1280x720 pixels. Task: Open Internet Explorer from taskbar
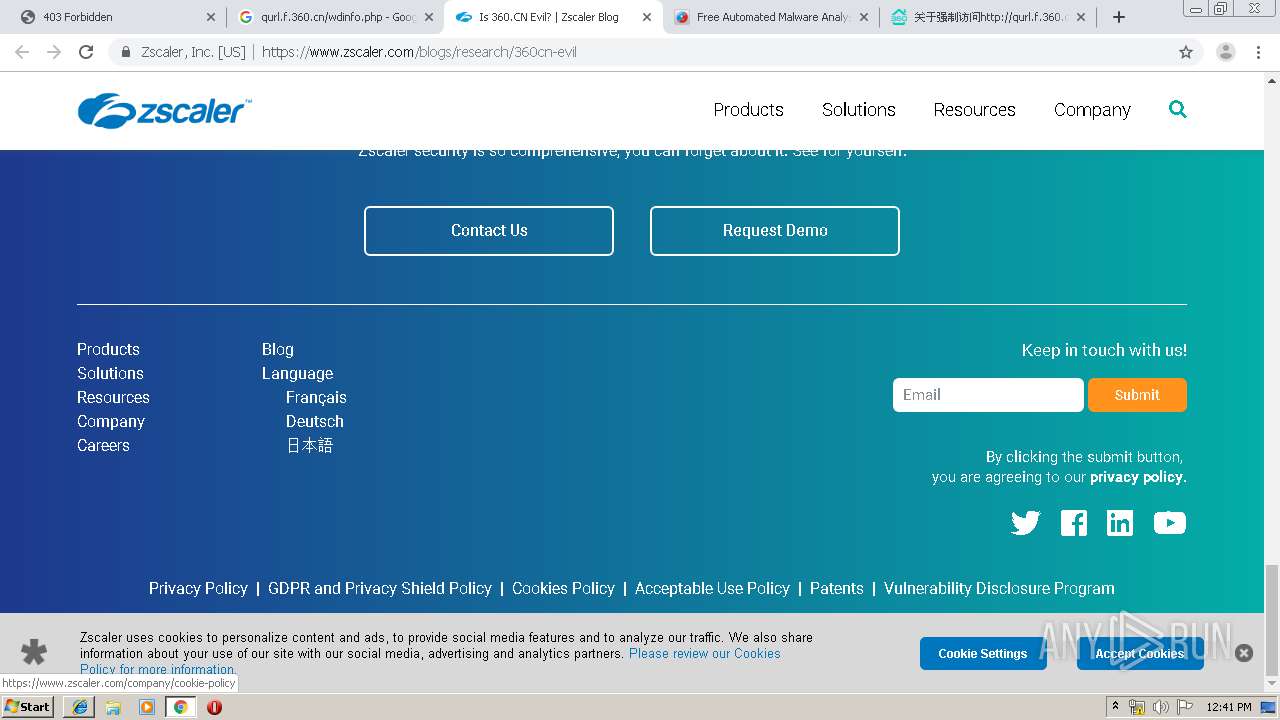[80, 707]
